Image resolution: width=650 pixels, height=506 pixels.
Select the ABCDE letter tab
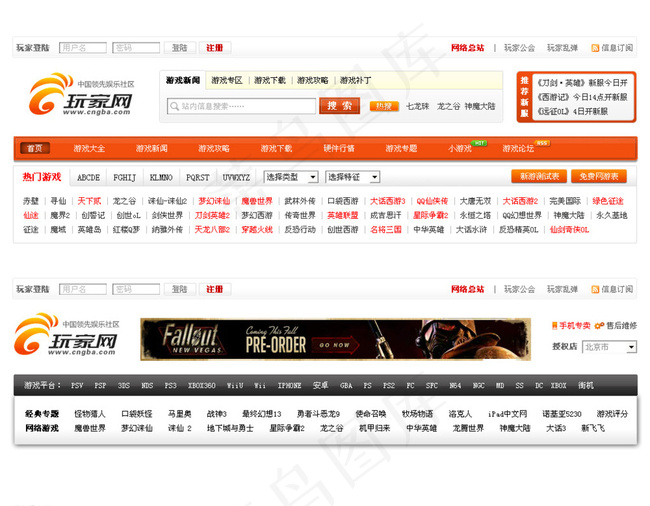pos(89,177)
